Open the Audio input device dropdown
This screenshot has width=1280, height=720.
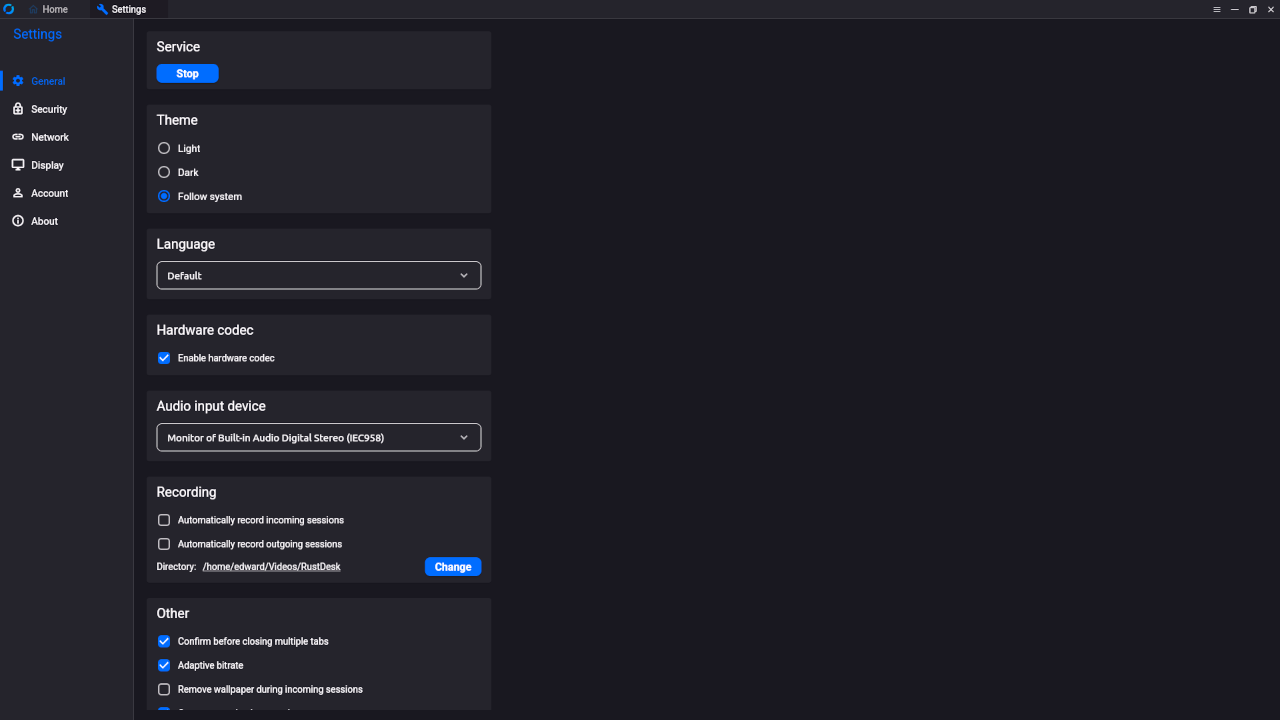click(319, 437)
